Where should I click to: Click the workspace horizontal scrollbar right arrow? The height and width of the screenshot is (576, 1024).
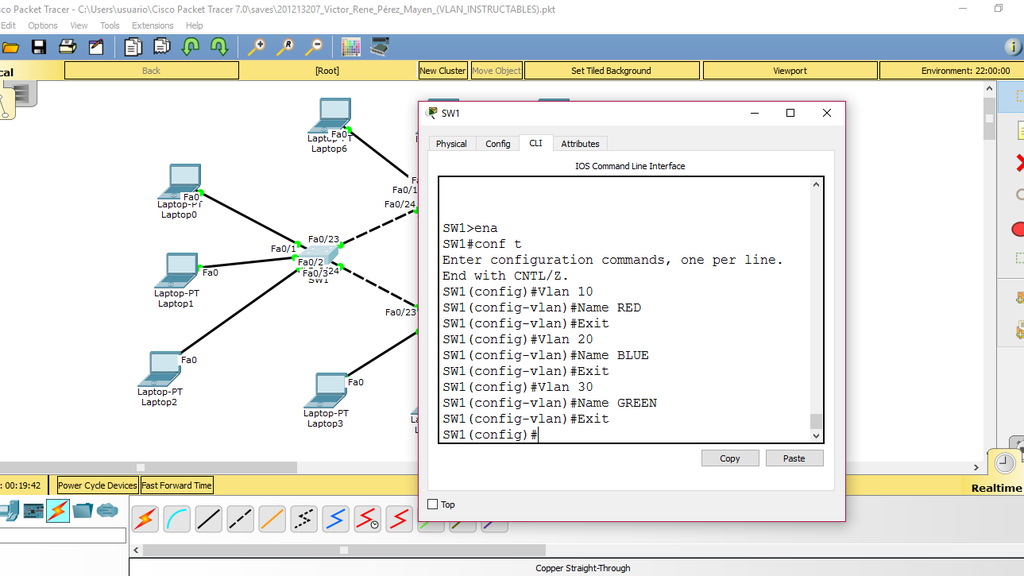click(976, 468)
